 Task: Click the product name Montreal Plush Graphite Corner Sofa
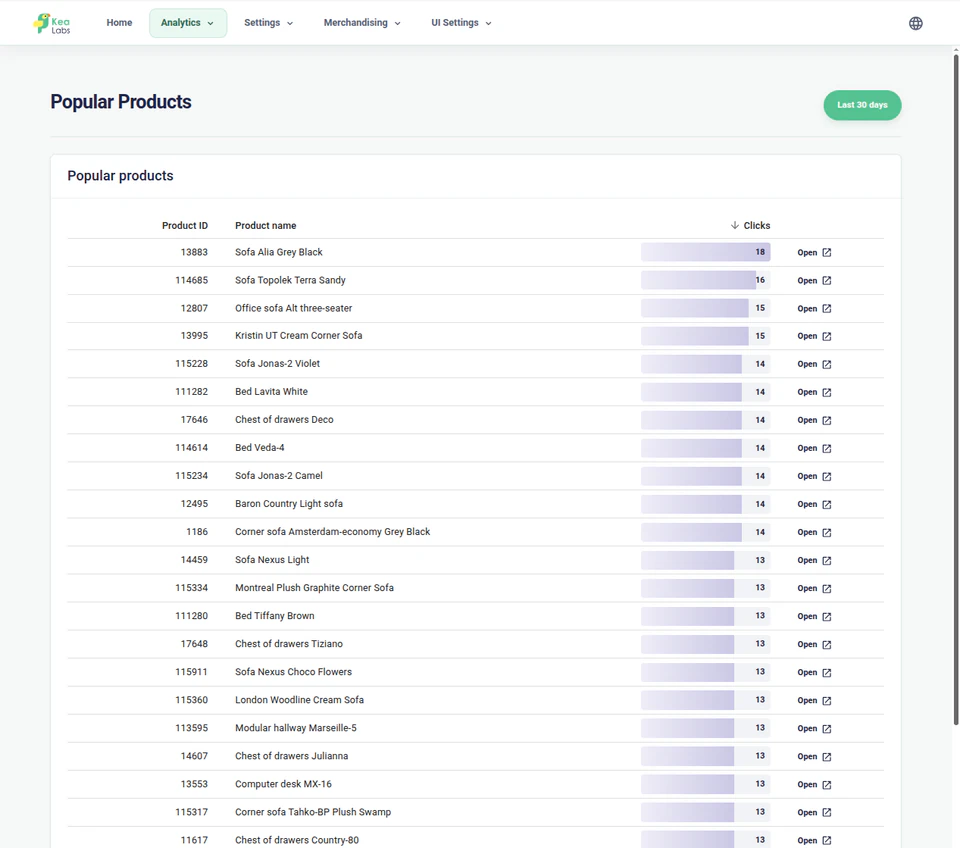tap(314, 588)
